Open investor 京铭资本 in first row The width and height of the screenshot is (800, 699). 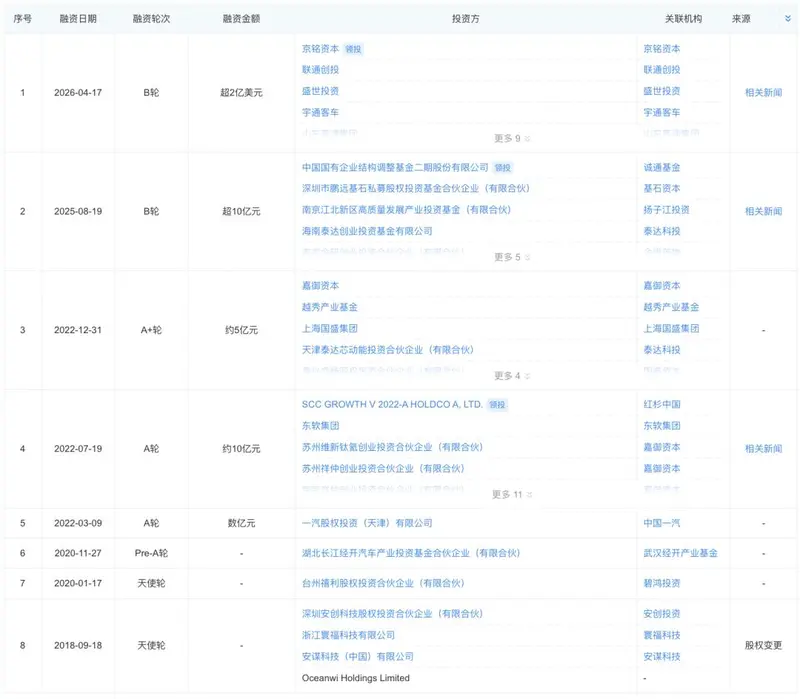coord(320,48)
